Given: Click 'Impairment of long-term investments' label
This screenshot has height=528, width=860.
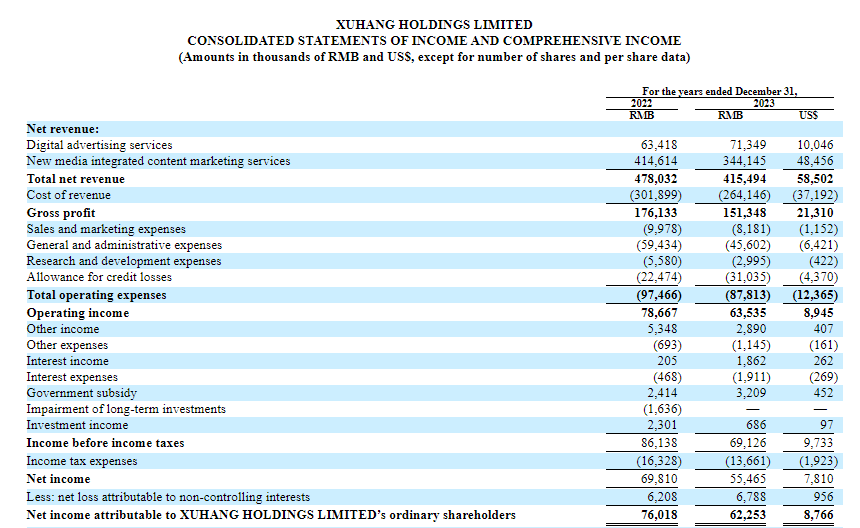Looking at the screenshot, I should coord(126,409).
